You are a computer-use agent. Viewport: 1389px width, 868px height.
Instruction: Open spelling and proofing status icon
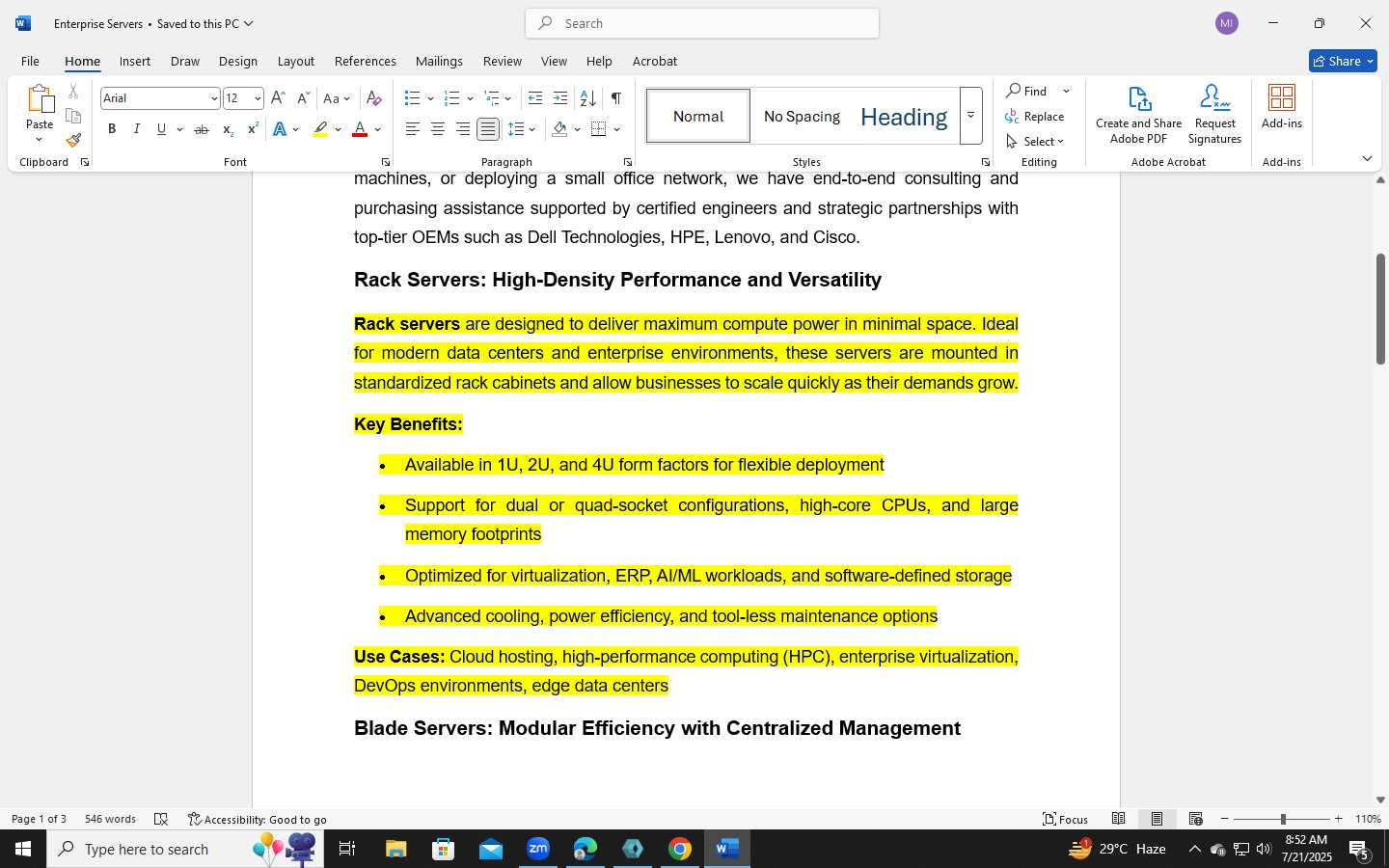point(161,819)
